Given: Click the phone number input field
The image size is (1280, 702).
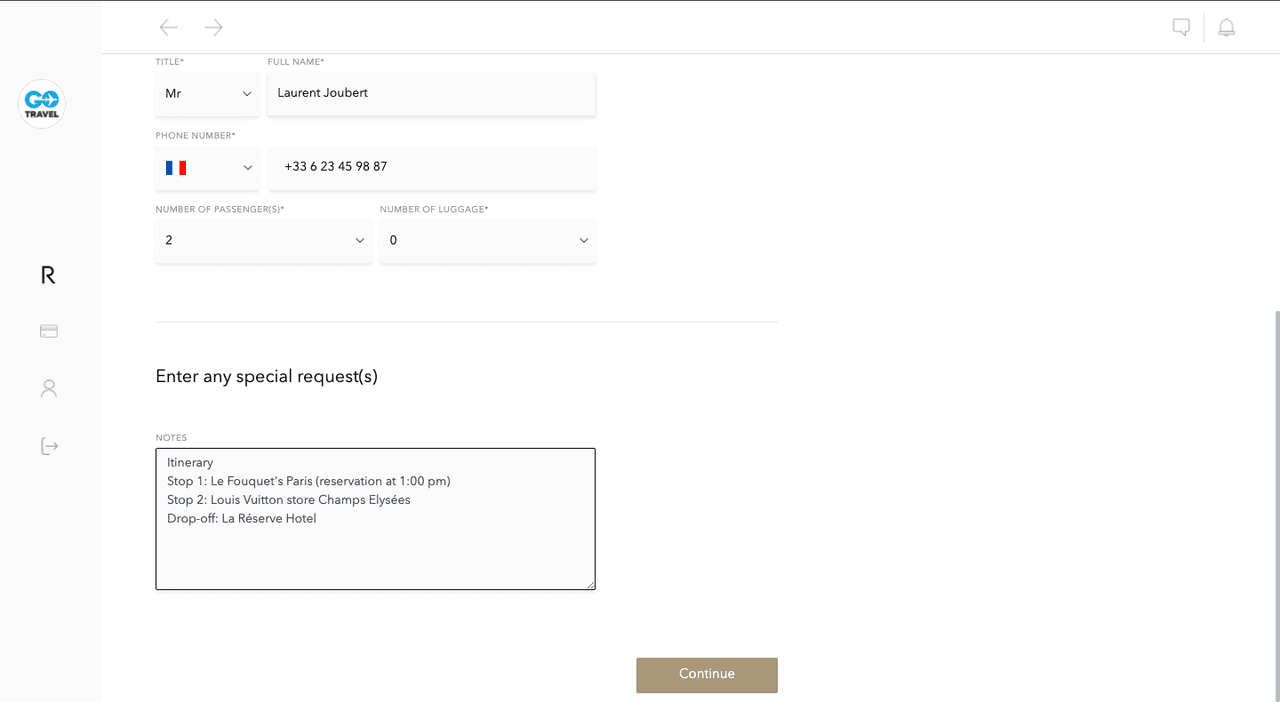Looking at the screenshot, I should point(431,168).
